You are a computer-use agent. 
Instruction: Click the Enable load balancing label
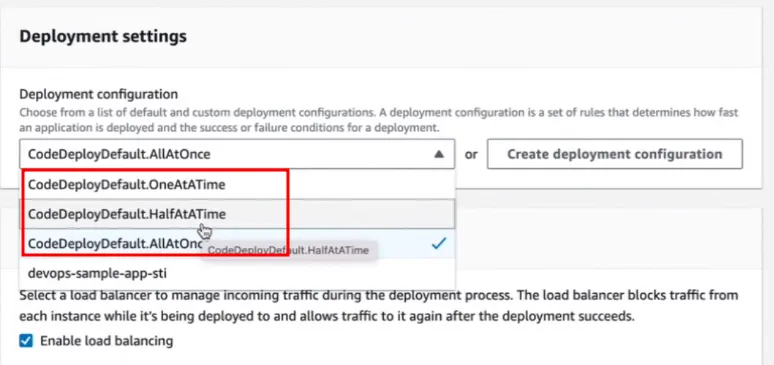point(107,341)
